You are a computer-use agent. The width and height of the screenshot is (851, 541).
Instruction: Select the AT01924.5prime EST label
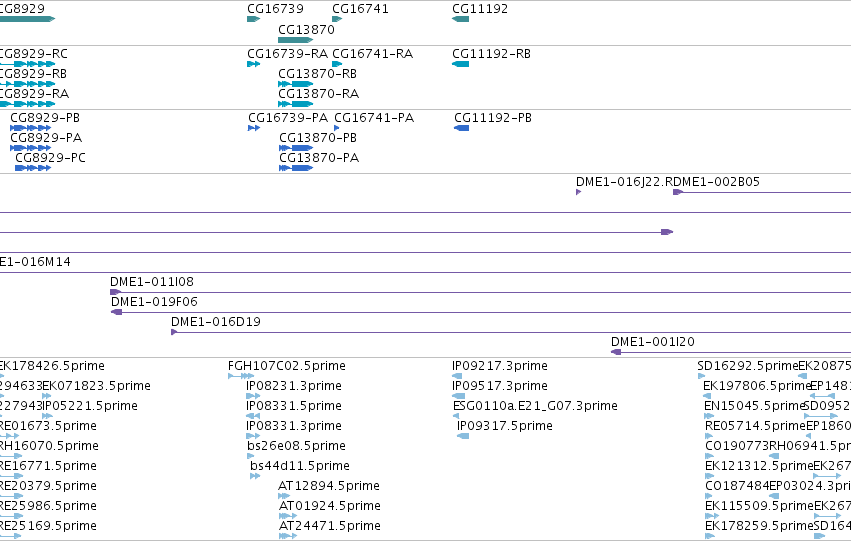(329, 506)
